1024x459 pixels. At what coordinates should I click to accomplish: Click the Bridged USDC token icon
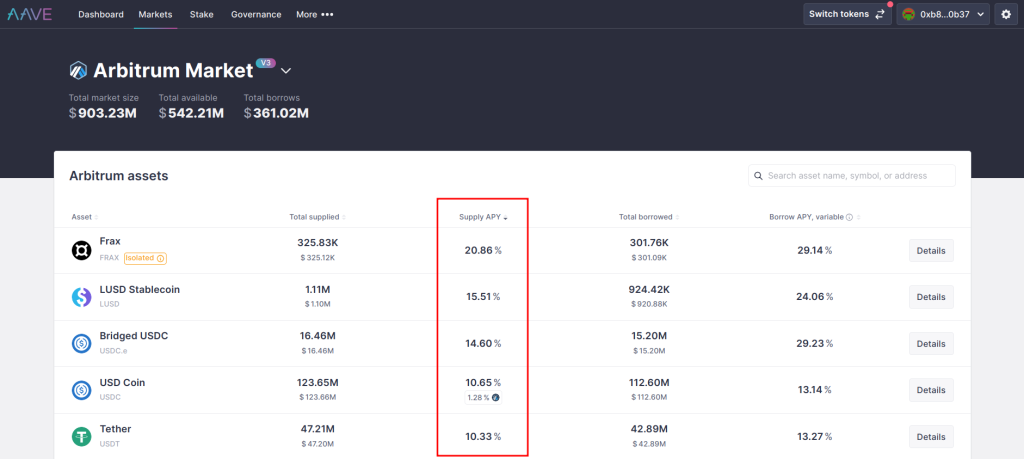pos(82,343)
